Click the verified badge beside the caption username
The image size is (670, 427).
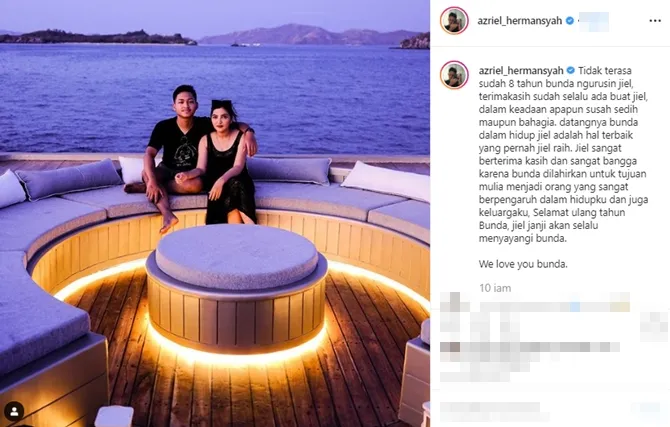(570, 71)
